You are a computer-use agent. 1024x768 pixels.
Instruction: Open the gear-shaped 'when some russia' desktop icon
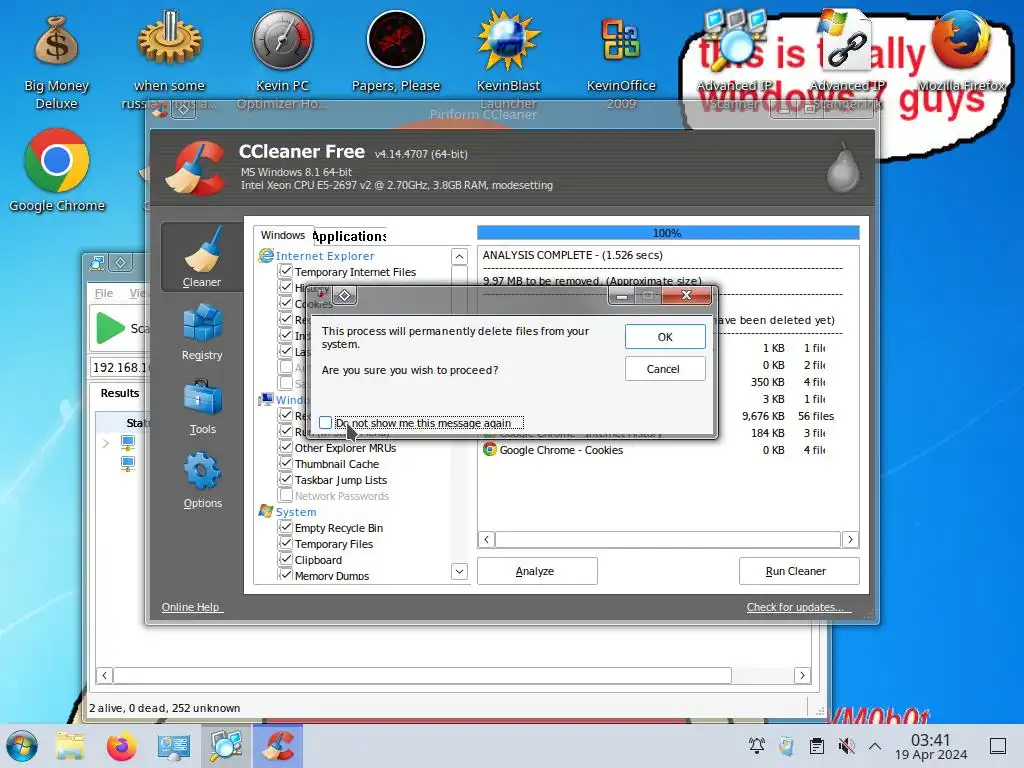click(169, 60)
